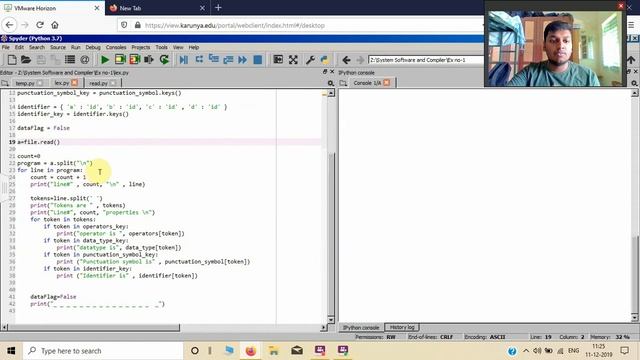
Task: Run file with green play button
Action: click(x=105, y=60)
